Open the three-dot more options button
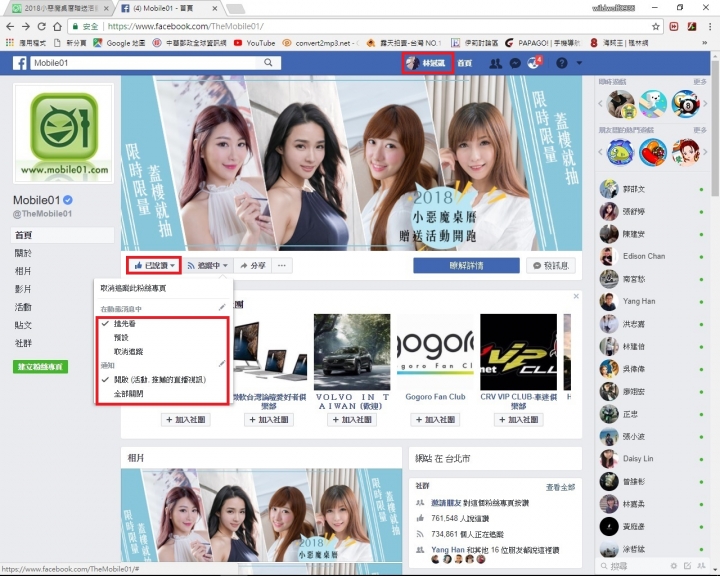This screenshot has height=576, width=720. coord(282,265)
